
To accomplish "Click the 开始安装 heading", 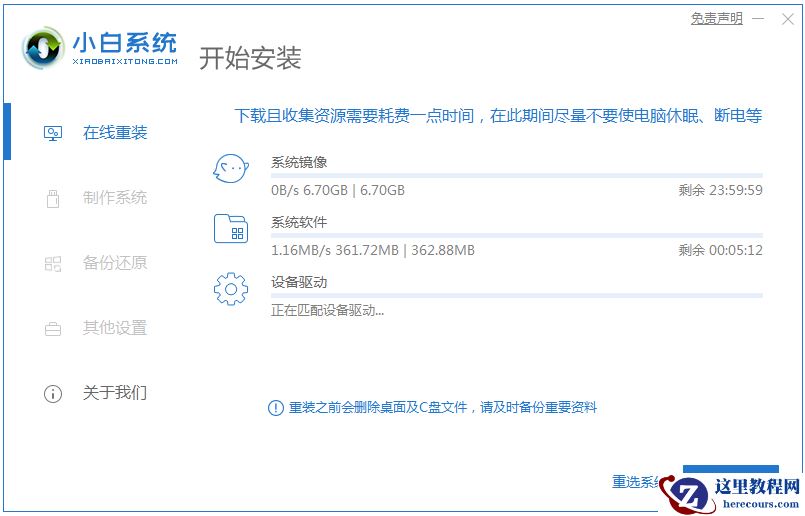I will [x=250, y=58].
